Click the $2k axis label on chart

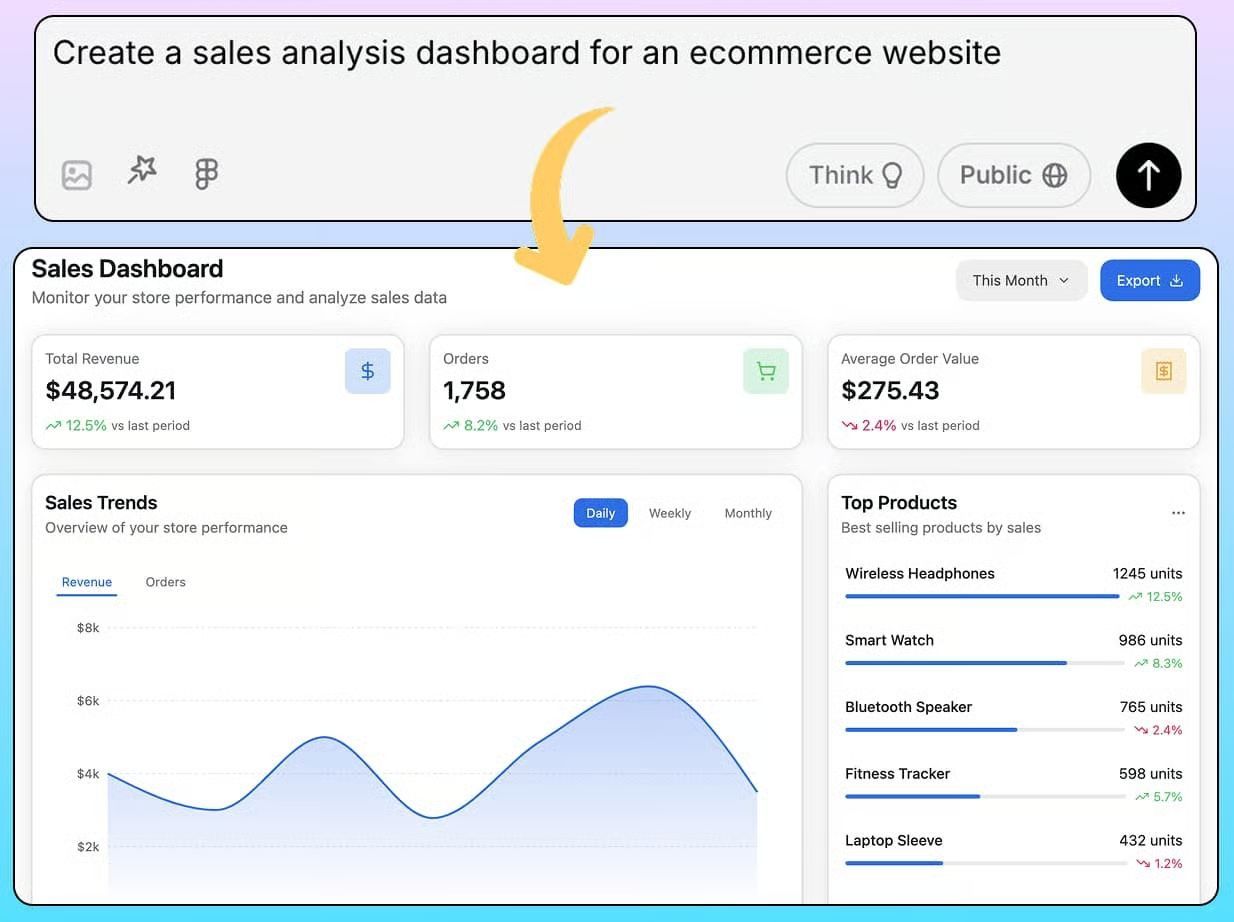[x=88, y=847]
